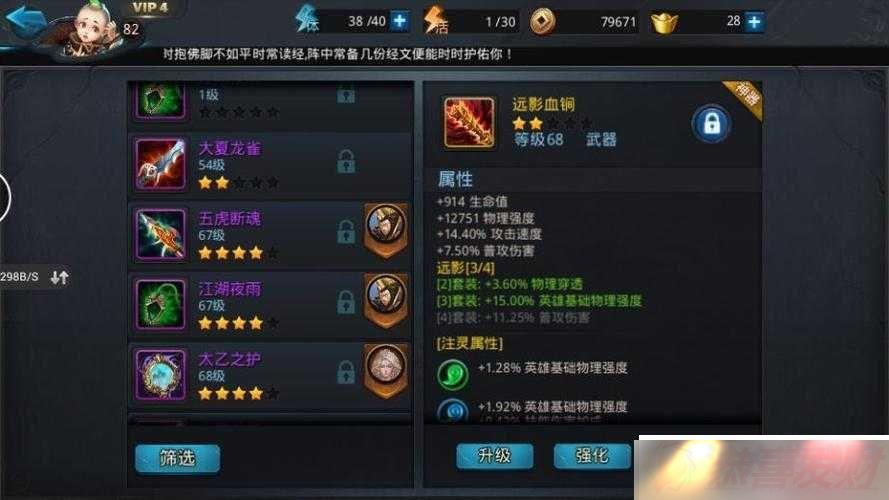
Task: Tap the blue back arrow icon
Action: point(26,20)
